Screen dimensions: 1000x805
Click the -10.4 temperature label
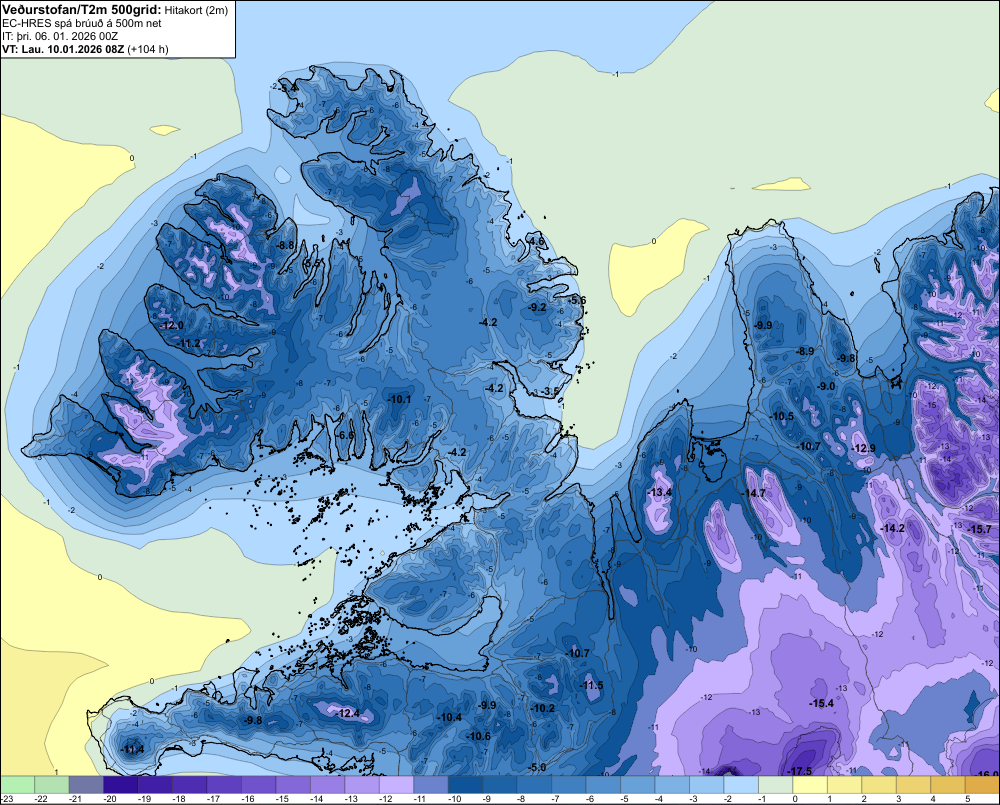pos(449,717)
